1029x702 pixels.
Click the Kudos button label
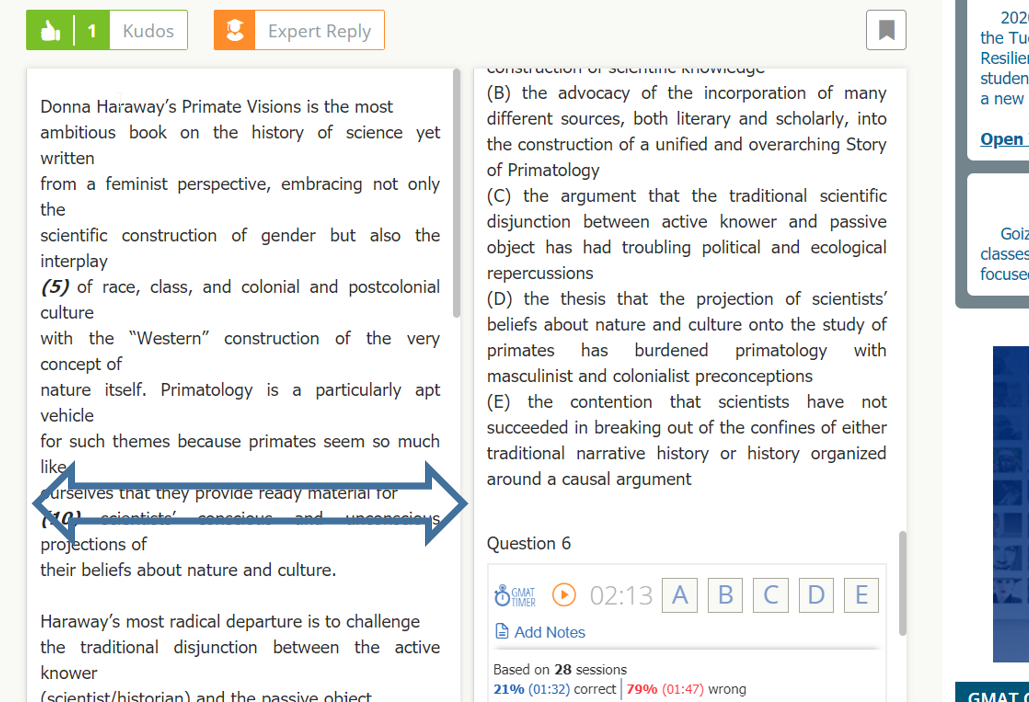coord(148,31)
